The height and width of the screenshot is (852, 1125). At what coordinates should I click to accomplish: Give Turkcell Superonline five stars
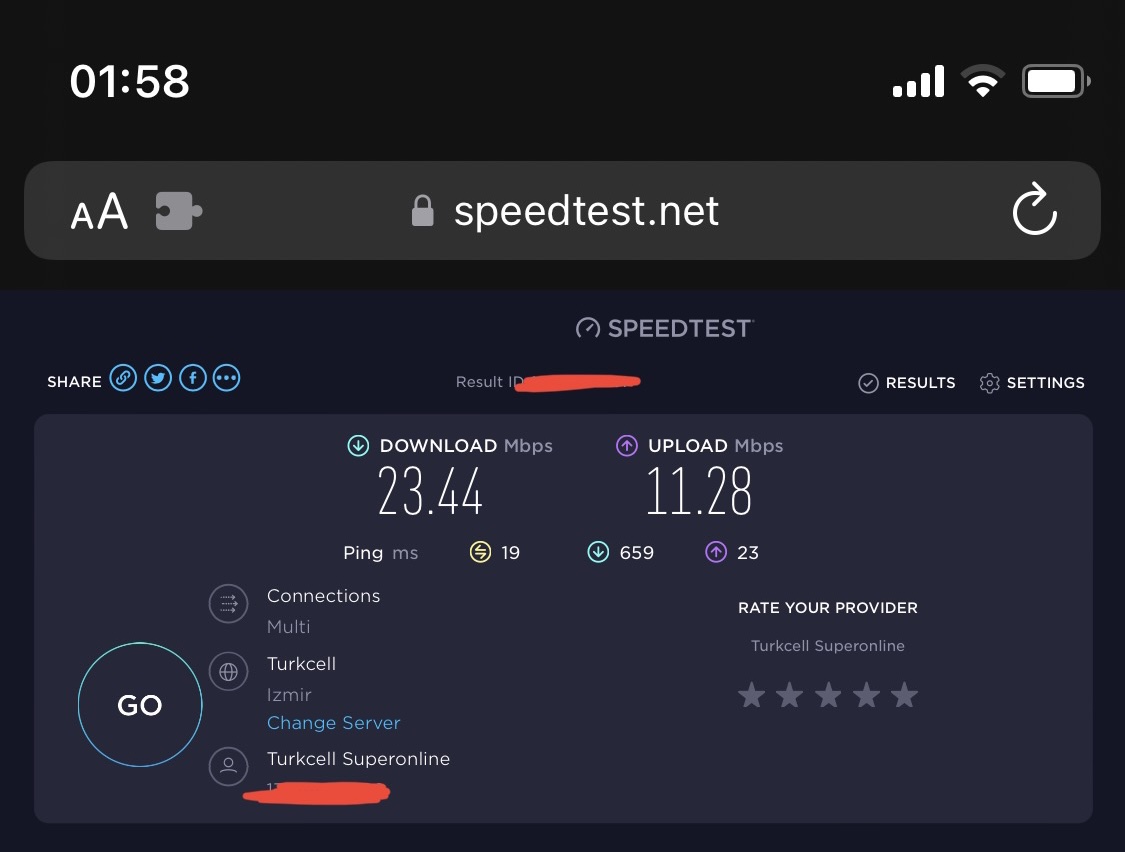[904, 695]
